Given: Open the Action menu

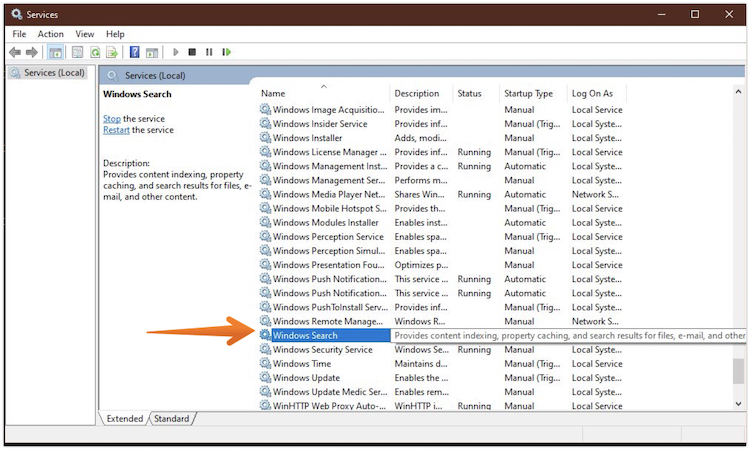Looking at the screenshot, I should point(50,34).
